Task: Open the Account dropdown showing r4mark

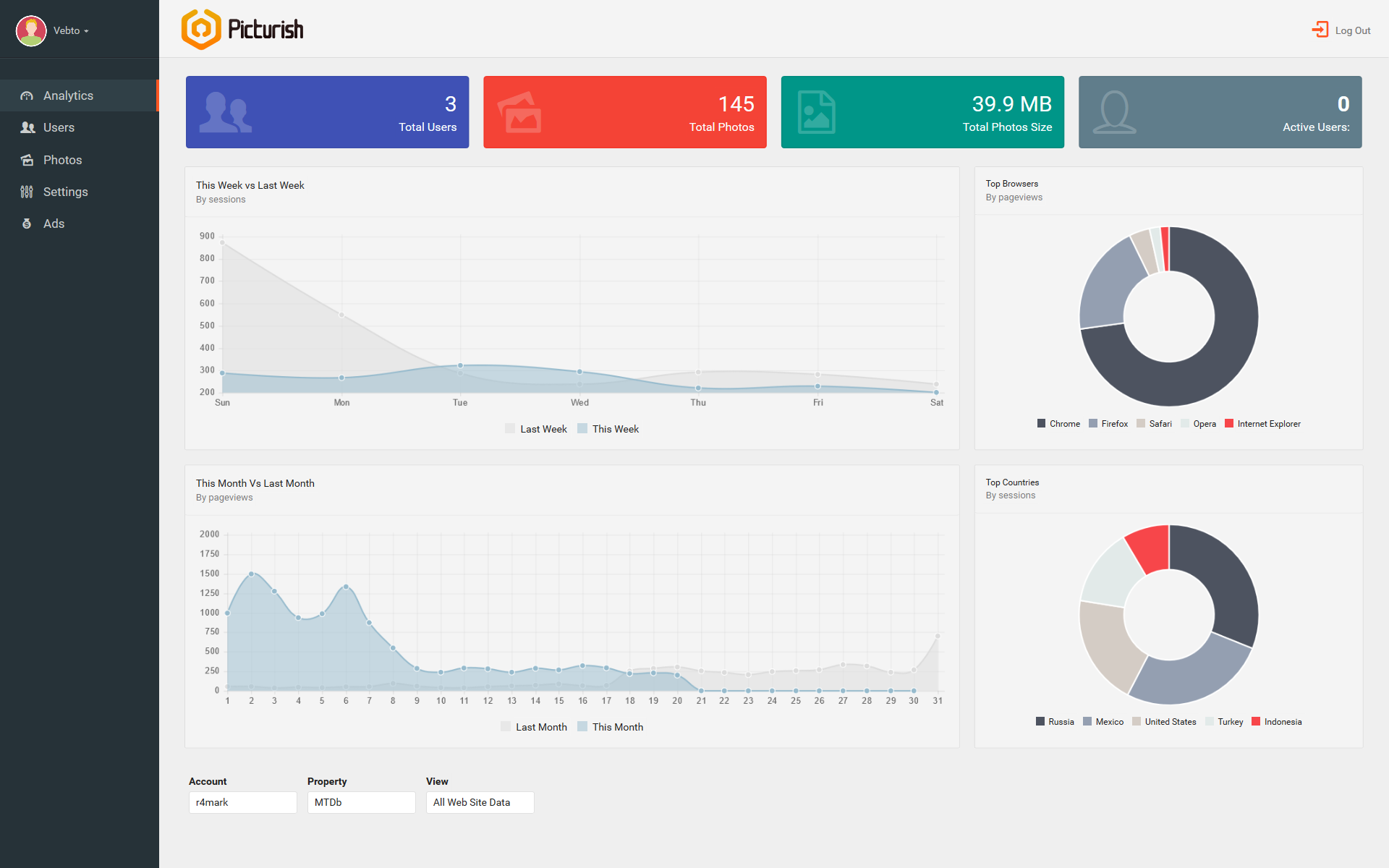Action: 242,802
